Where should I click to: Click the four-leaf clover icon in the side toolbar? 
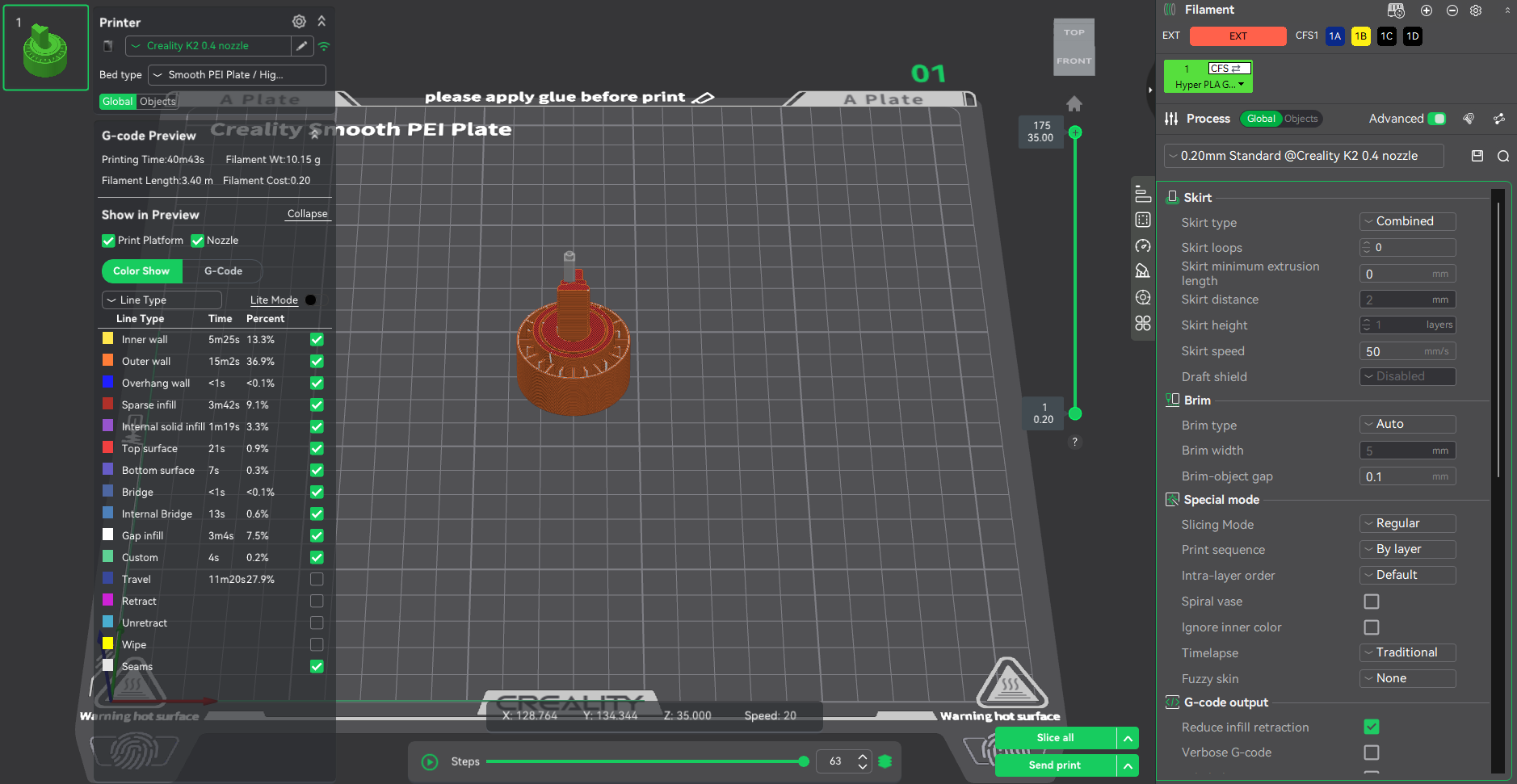tap(1143, 323)
